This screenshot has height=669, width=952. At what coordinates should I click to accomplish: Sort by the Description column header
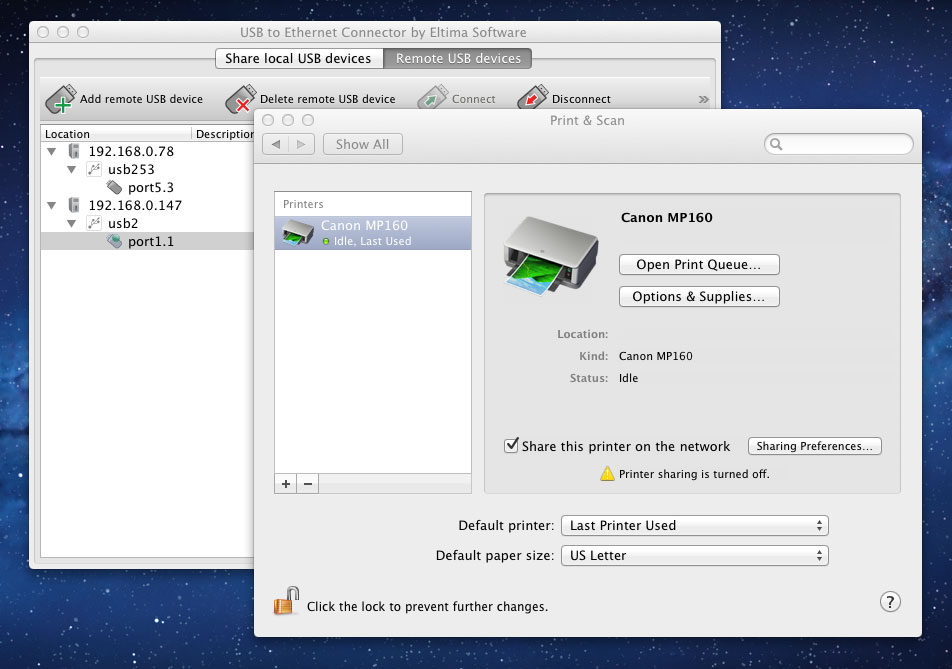coord(223,134)
